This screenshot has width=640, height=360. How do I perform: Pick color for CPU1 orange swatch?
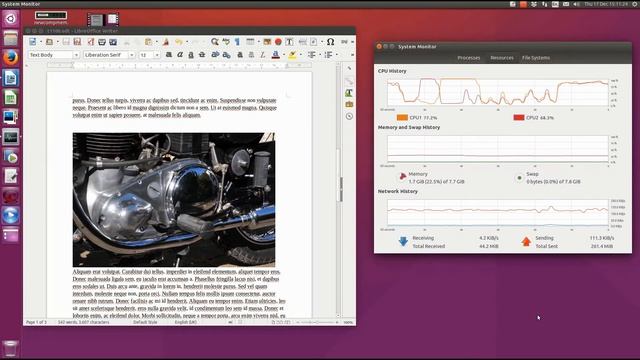tap(402, 118)
